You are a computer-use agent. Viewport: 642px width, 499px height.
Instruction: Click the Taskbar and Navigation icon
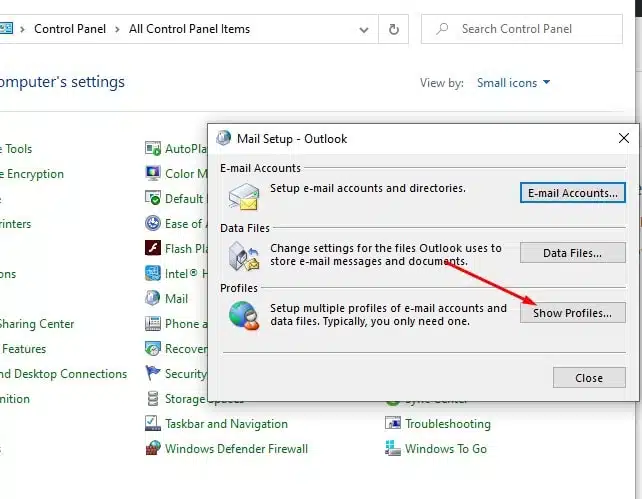click(x=153, y=423)
